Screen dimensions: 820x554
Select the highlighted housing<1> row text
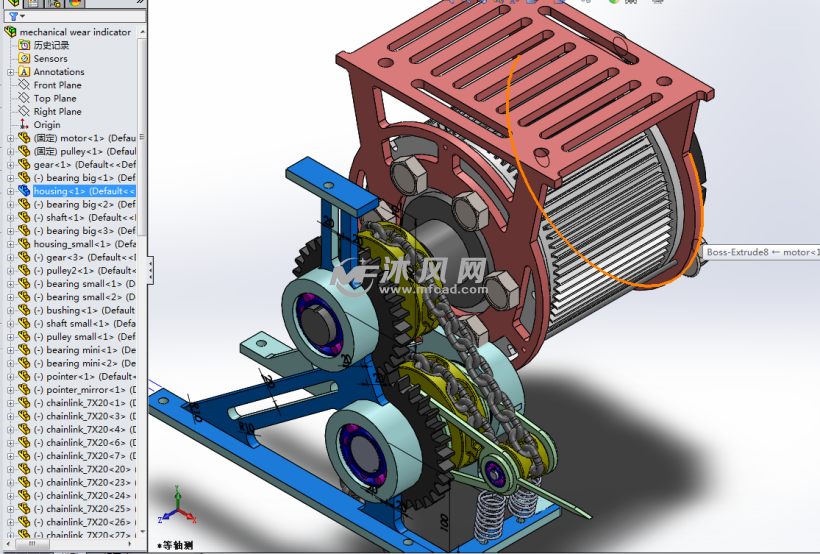pyautogui.click(x=84, y=191)
